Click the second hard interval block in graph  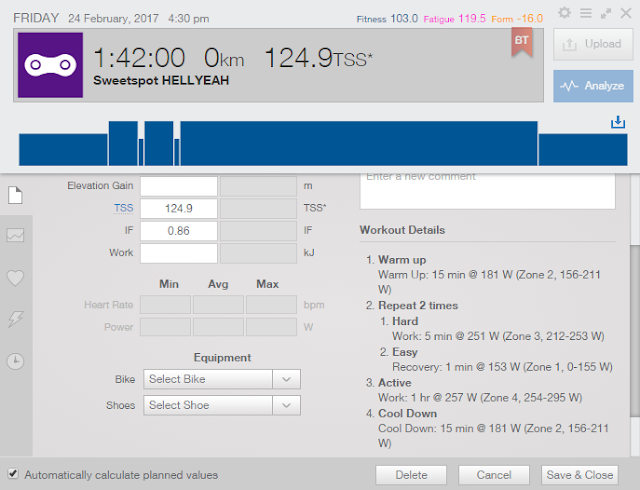(159, 143)
